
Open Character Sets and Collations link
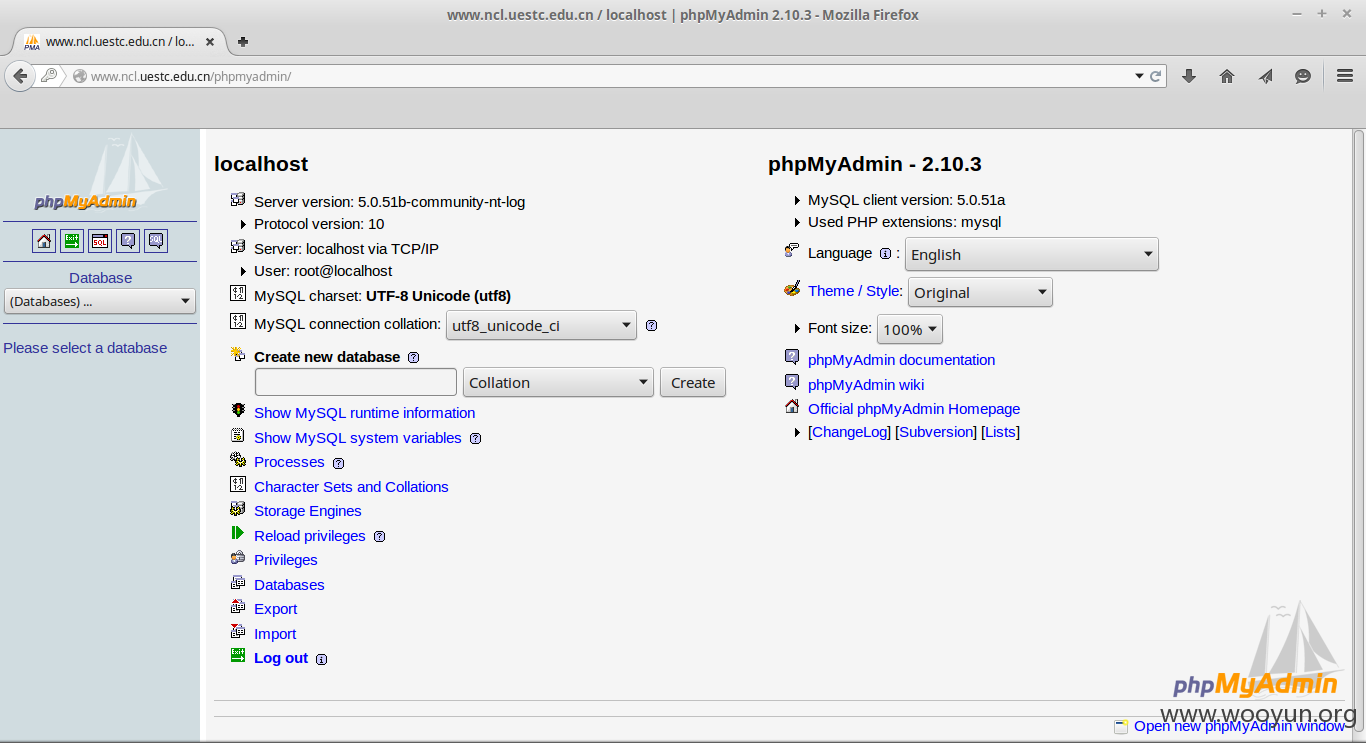351,487
